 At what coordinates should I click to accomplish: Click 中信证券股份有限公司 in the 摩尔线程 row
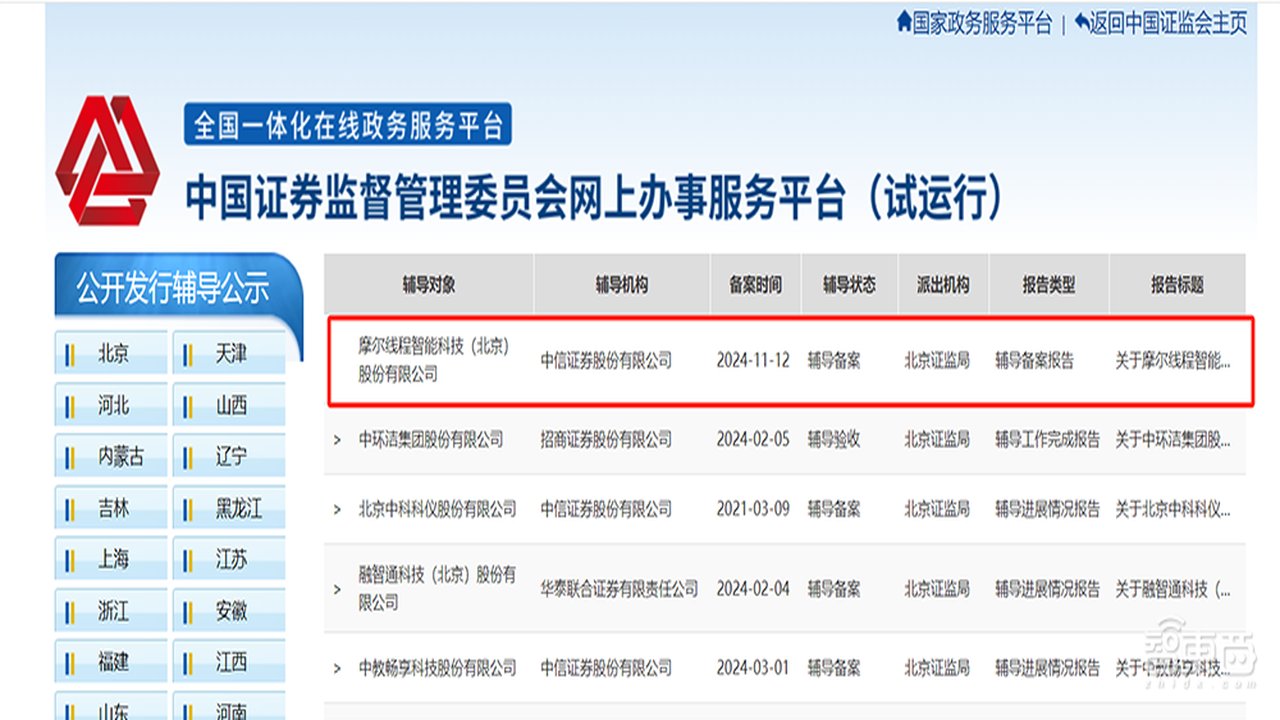(x=606, y=361)
